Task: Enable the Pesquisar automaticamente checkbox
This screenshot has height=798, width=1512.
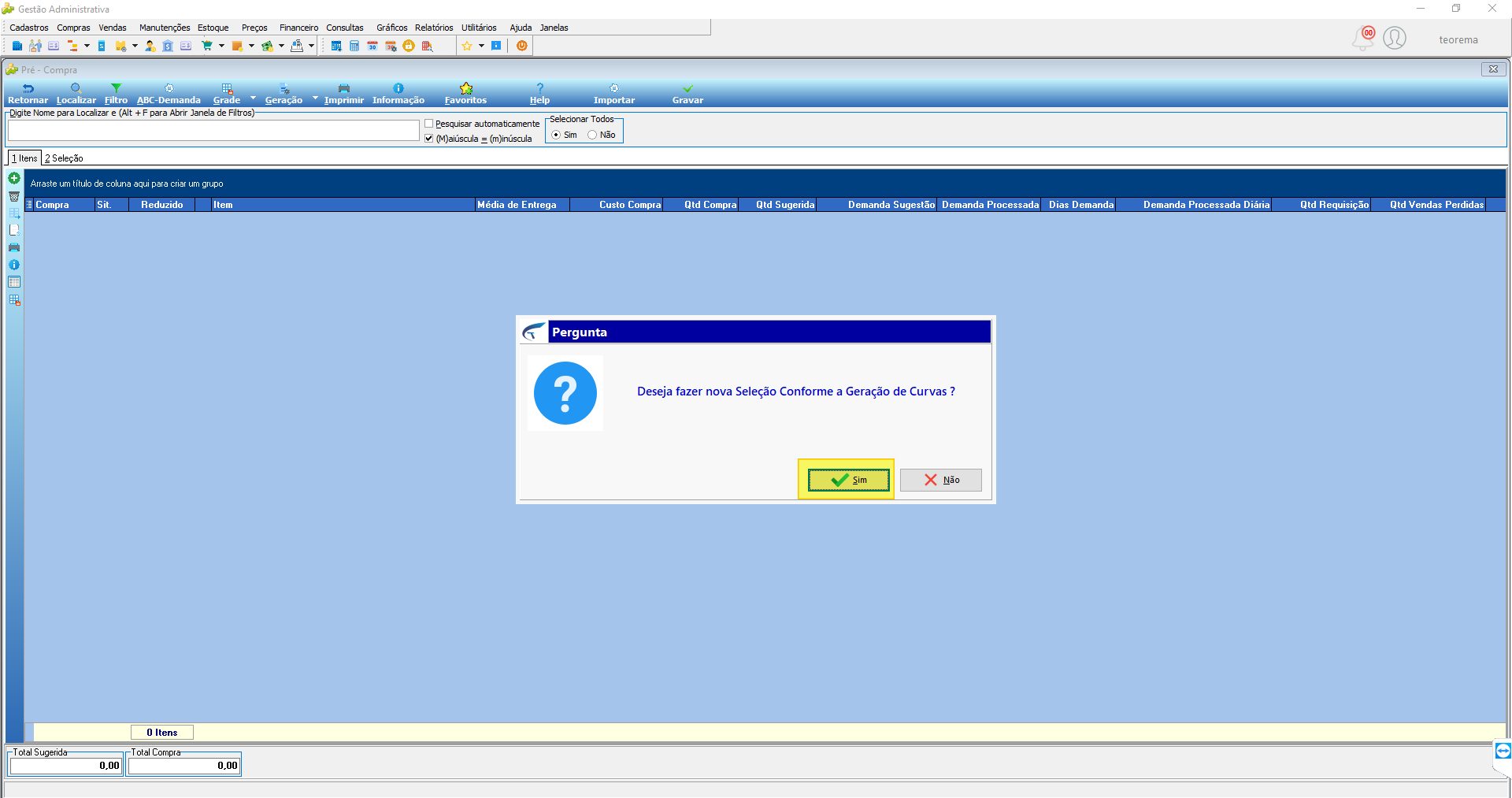Action: [429, 124]
